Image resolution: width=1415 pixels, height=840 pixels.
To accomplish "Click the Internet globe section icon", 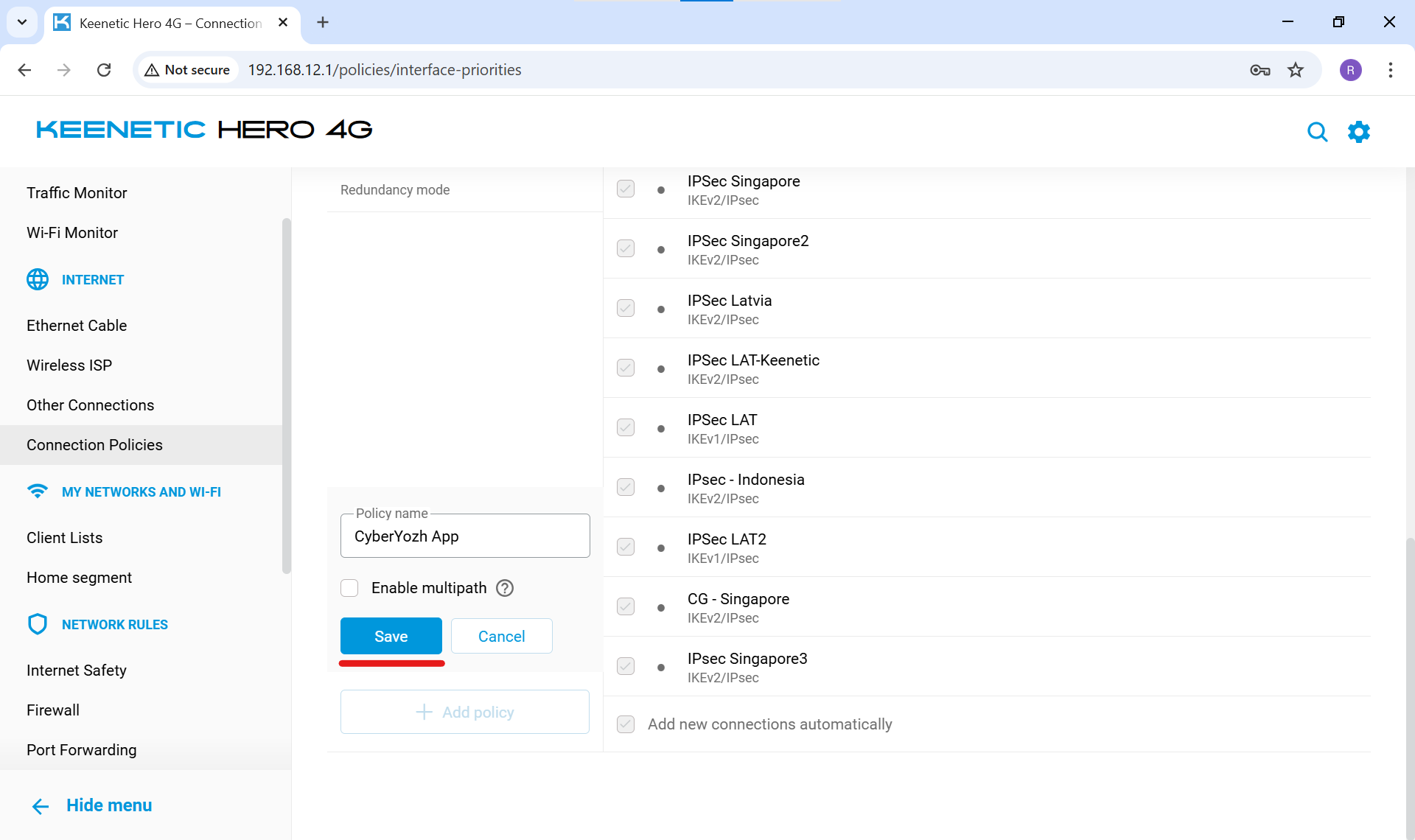I will pos(38,280).
